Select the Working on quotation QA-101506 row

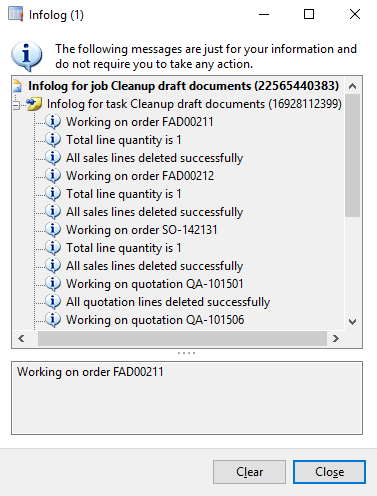(x=155, y=320)
